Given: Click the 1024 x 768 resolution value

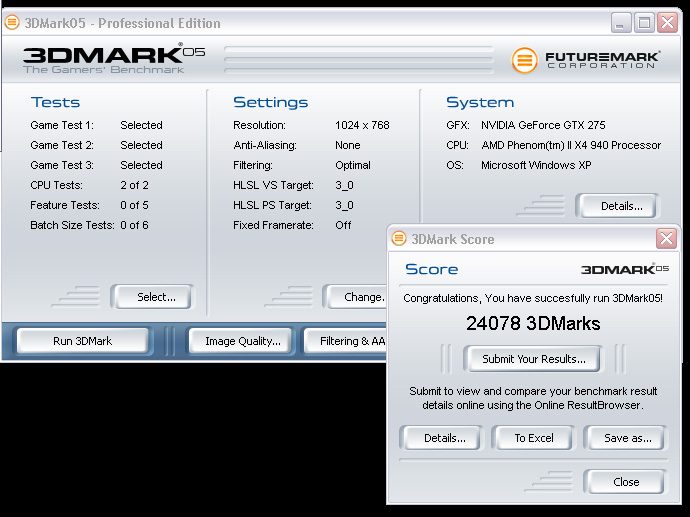Looking at the screenshot, I should [x=362, y=125].
